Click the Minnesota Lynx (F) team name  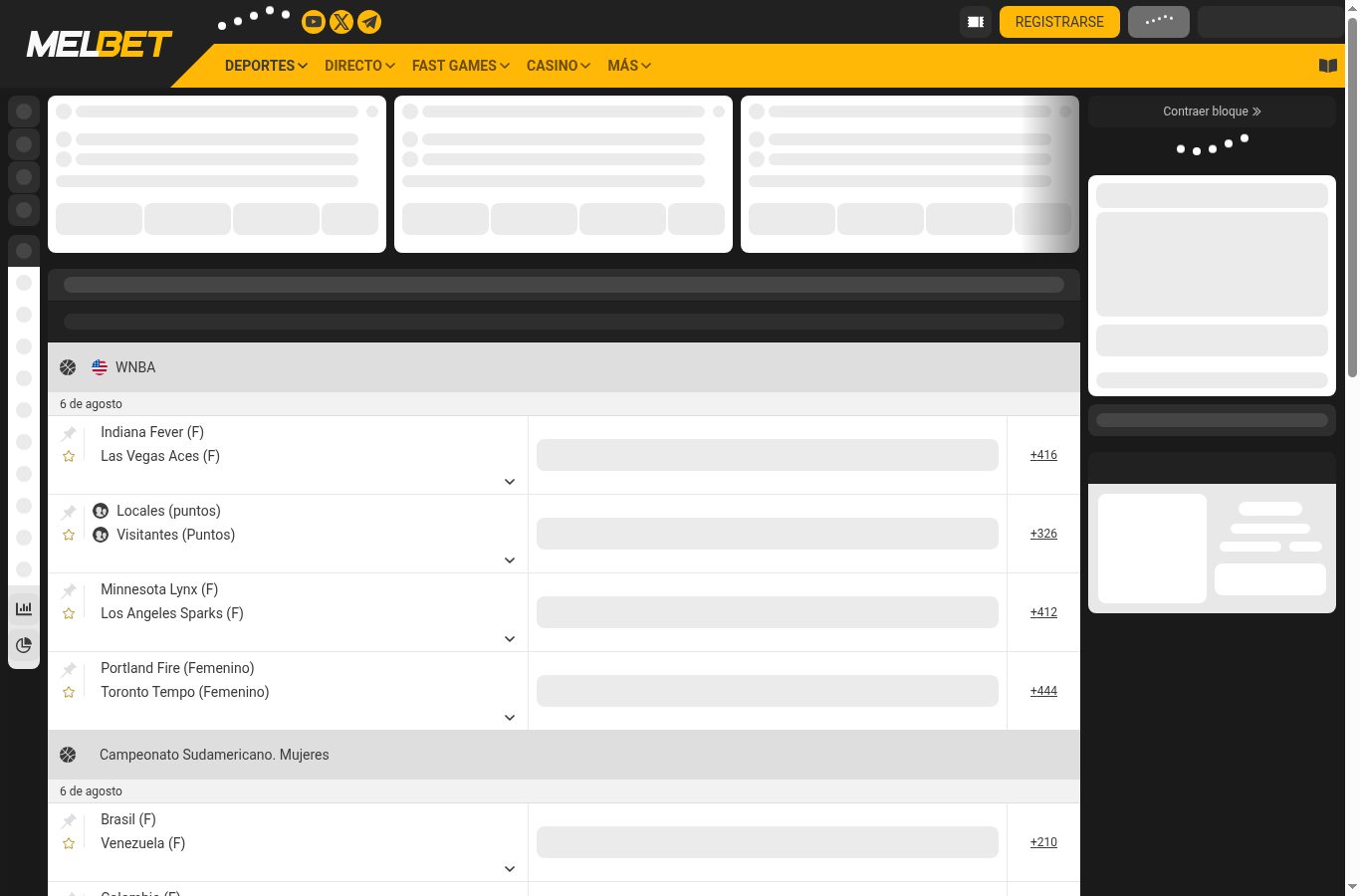pos(159,589)
